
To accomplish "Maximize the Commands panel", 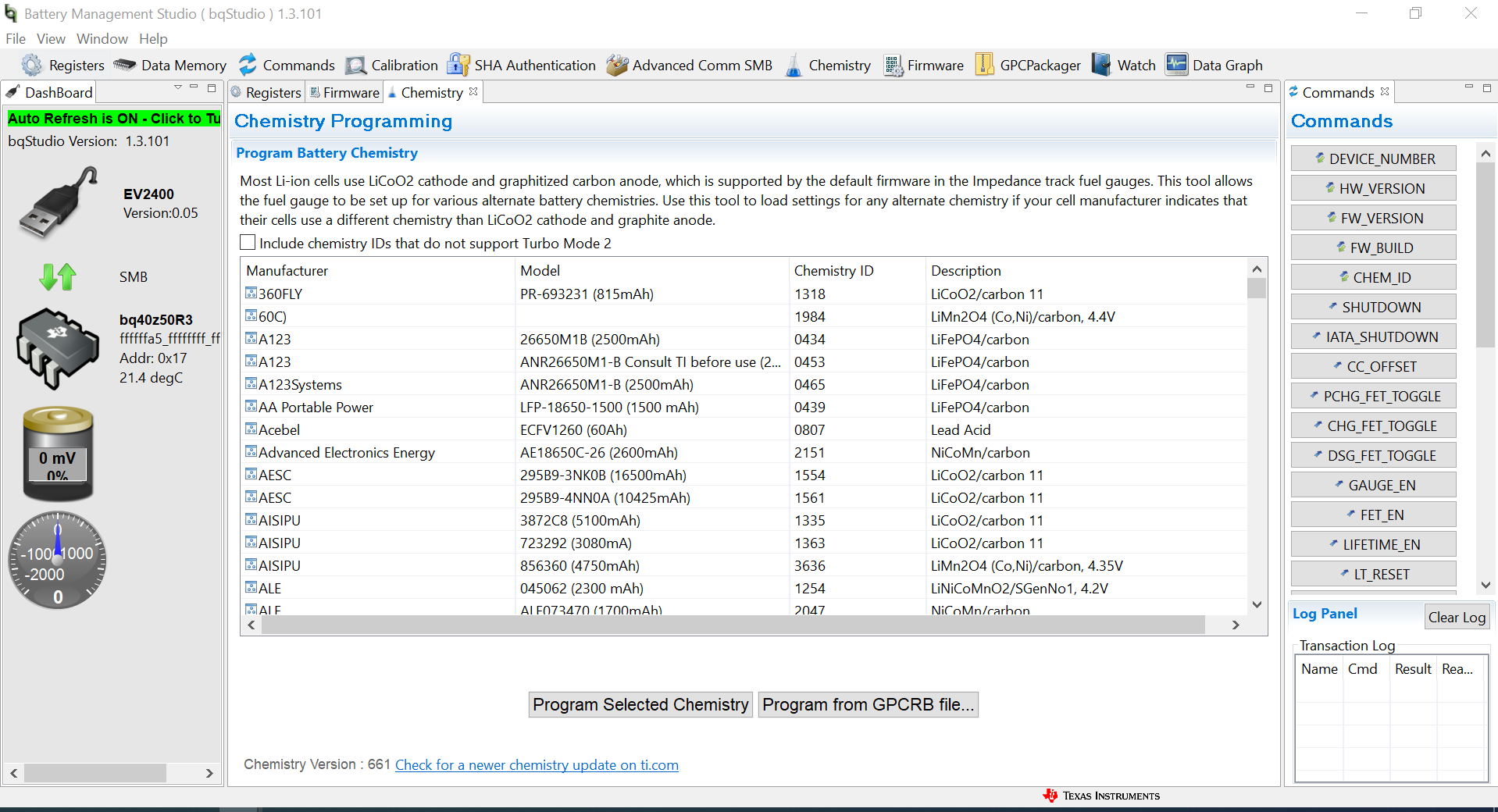I will coord(1487,88).
